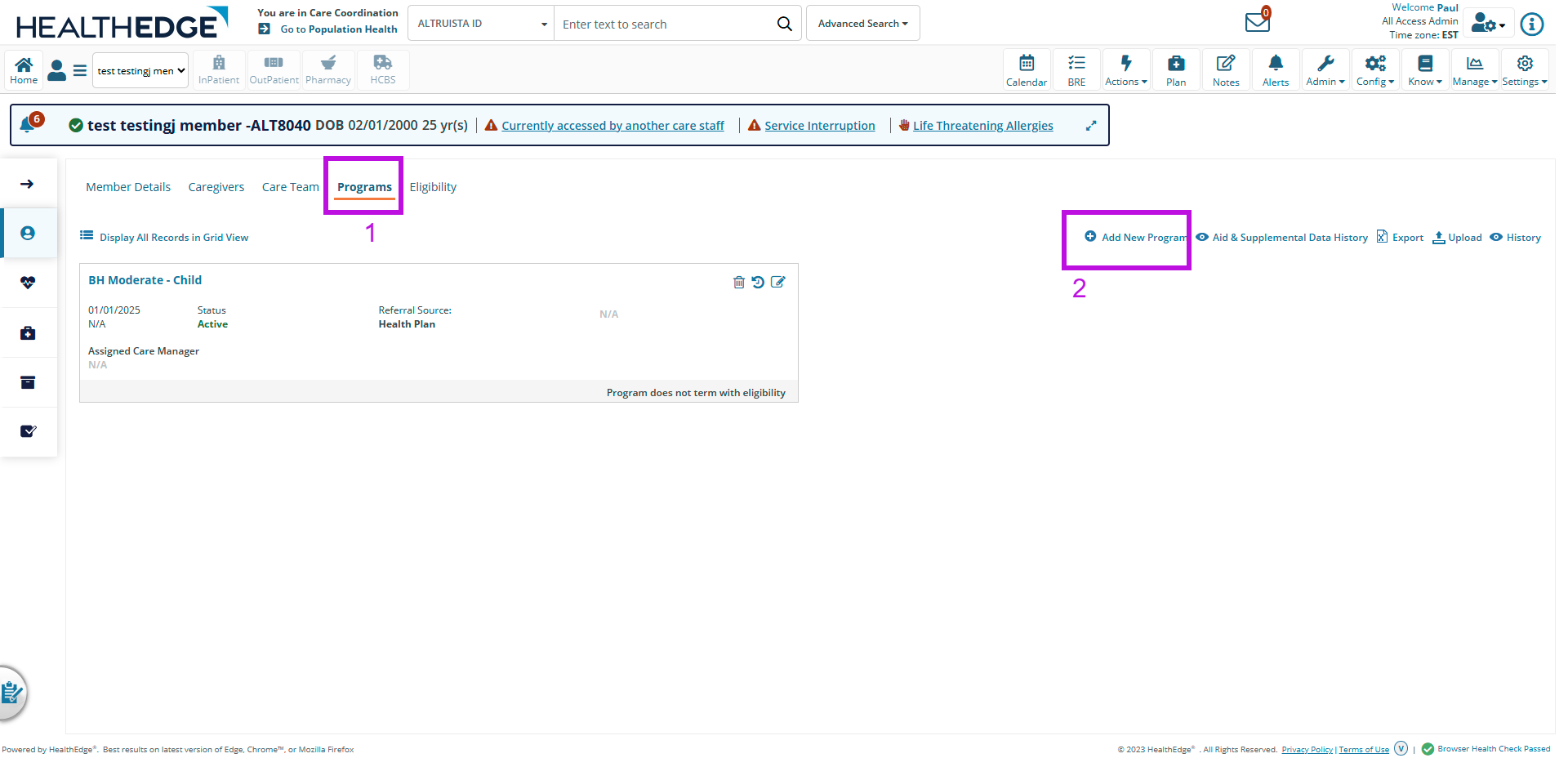Open the Plan toolbar icon

pos(1175,70)
